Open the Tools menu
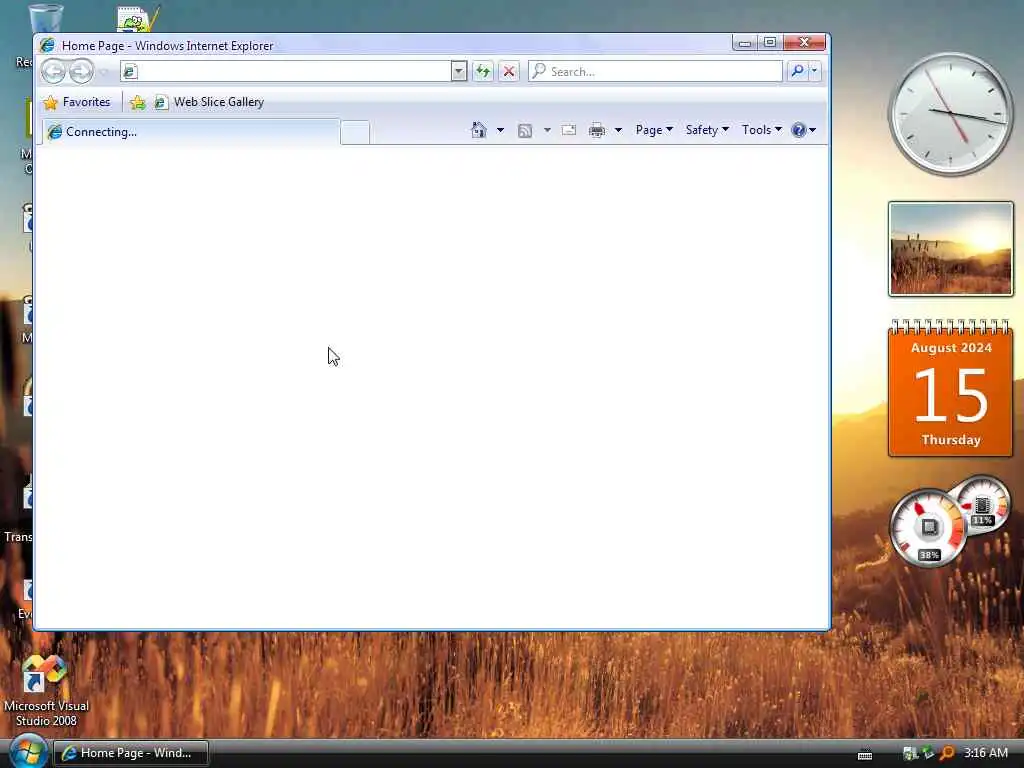The image size is (1024, 768). pos(761,130)
